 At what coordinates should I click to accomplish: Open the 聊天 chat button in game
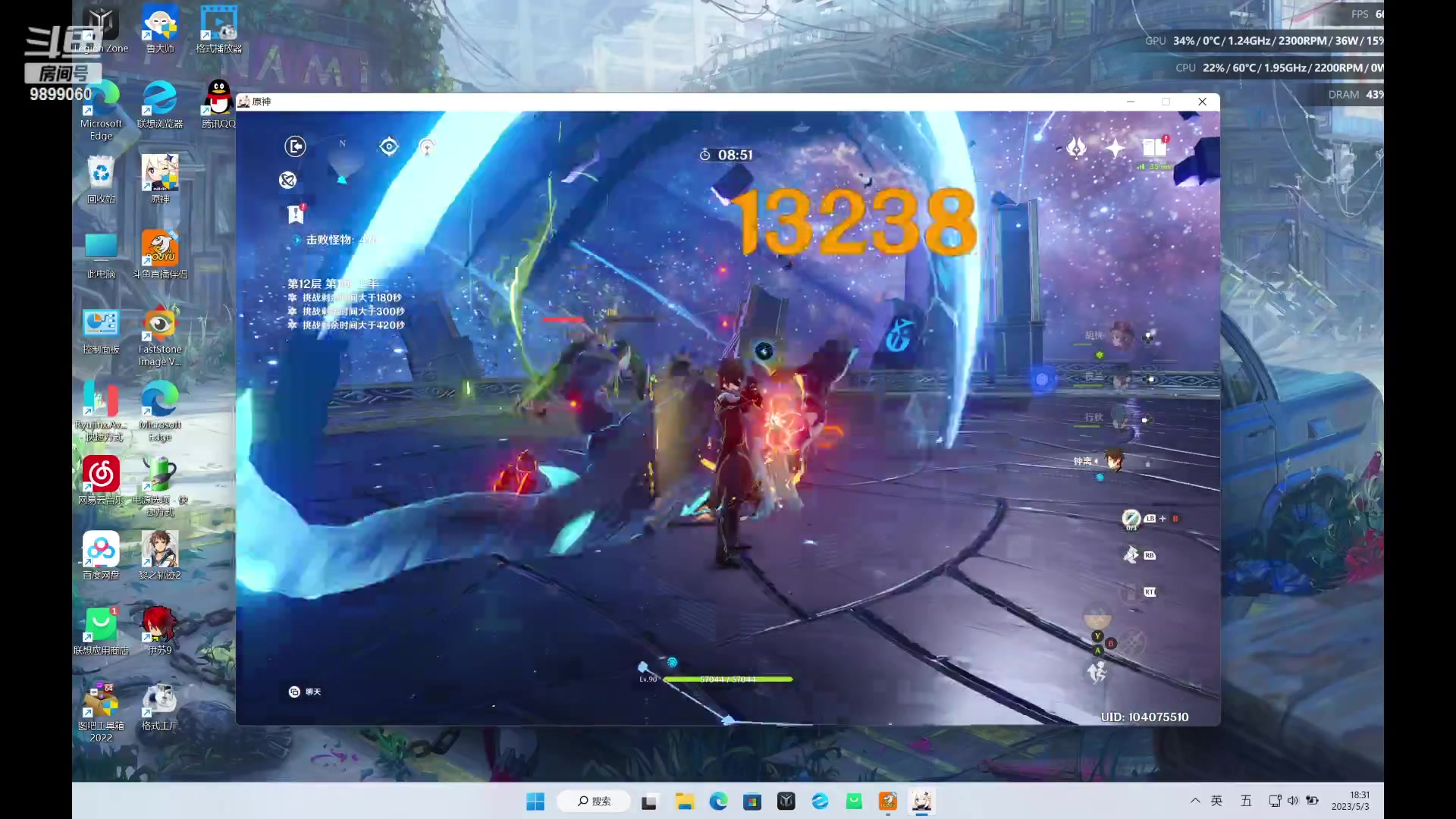click(305, 692)
